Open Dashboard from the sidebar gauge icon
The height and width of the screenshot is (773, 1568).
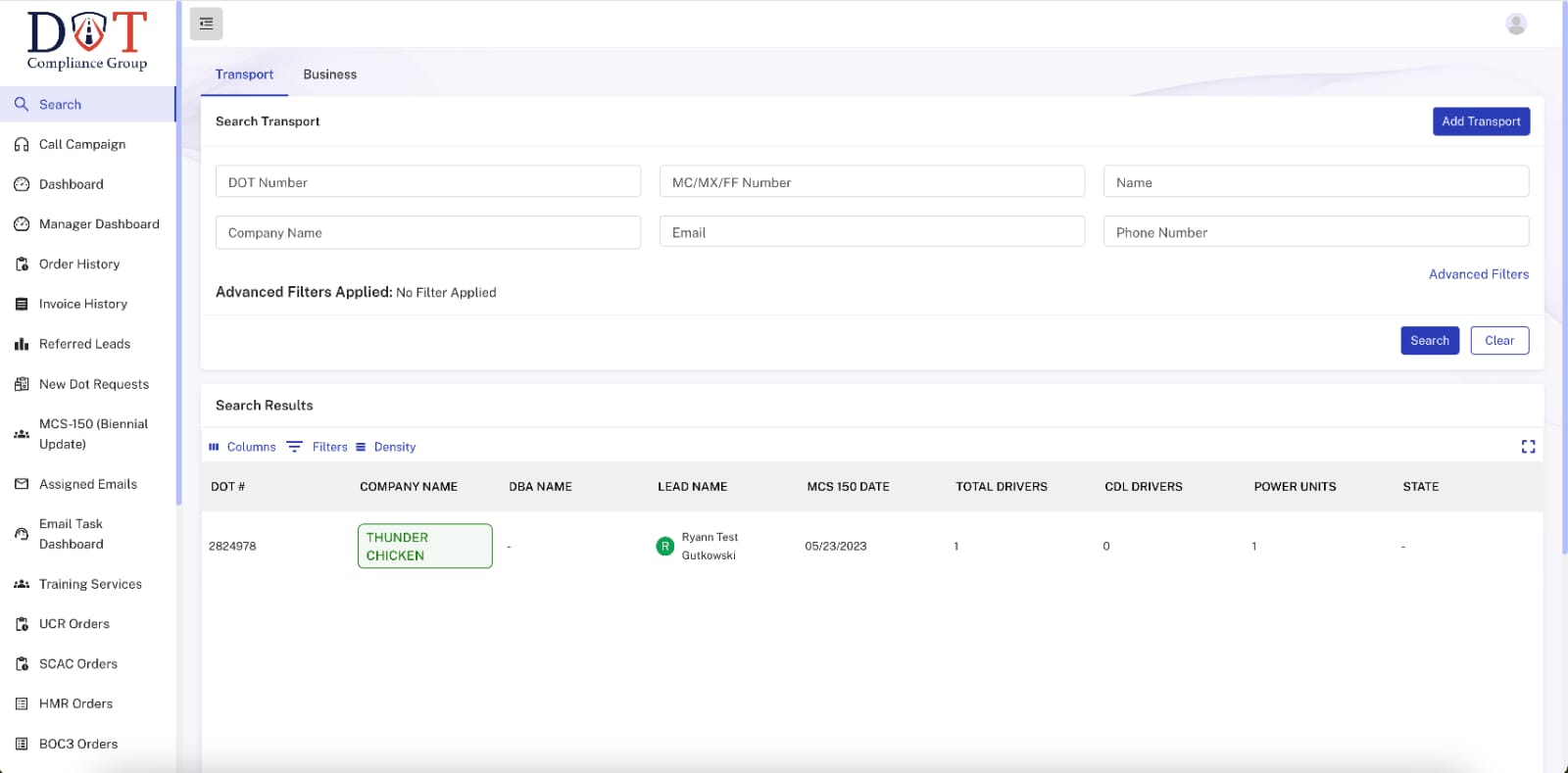pos(22,184)
